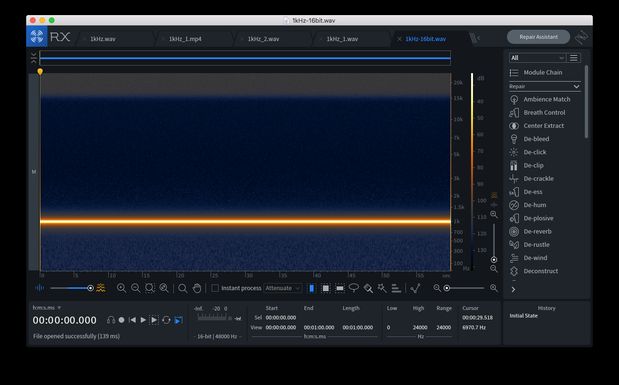Select the zoom magnifier tool
619x385 pixels.
coord(182,288)
